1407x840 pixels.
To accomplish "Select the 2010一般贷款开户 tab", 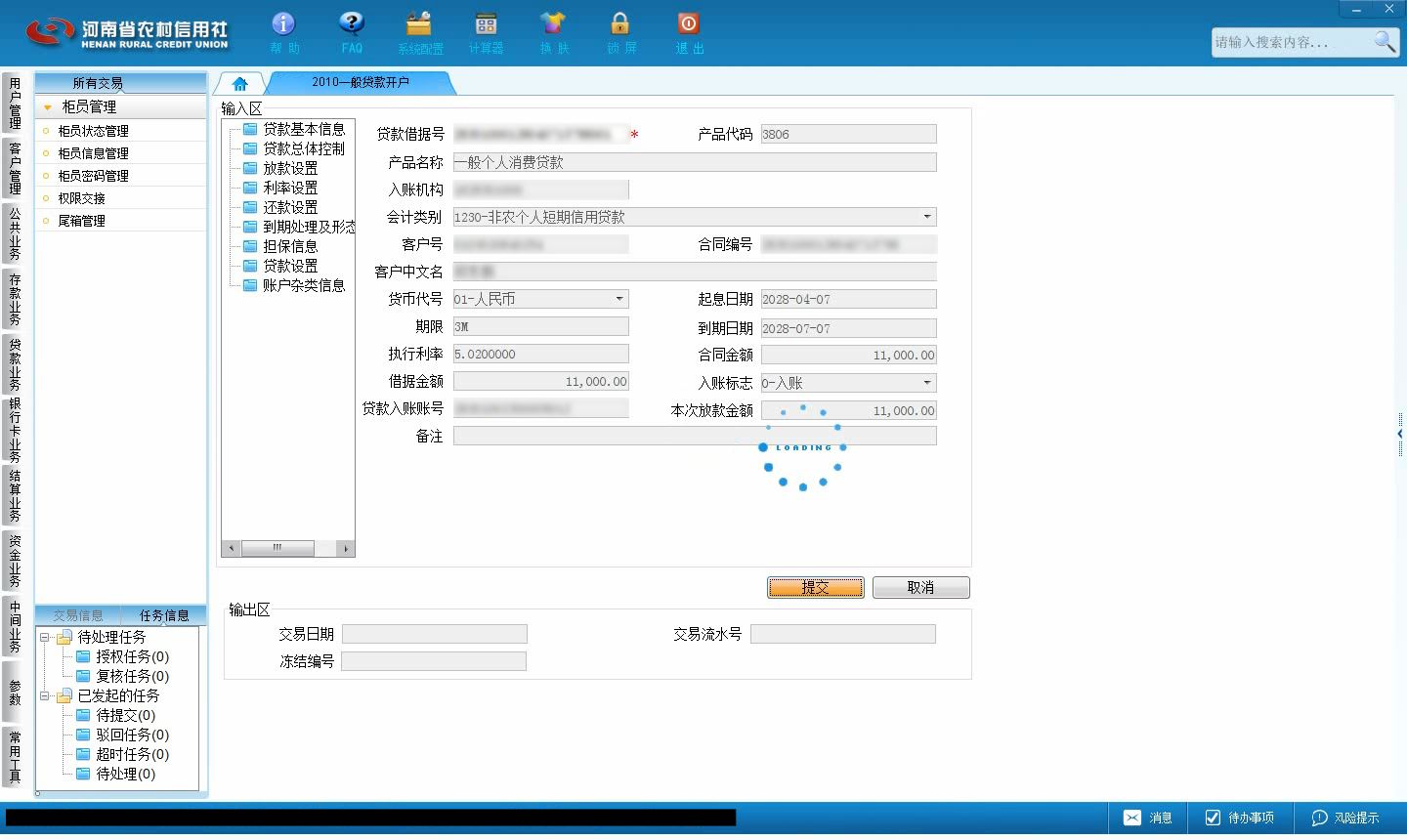I will pyautogui.click(x=361, y=83).
